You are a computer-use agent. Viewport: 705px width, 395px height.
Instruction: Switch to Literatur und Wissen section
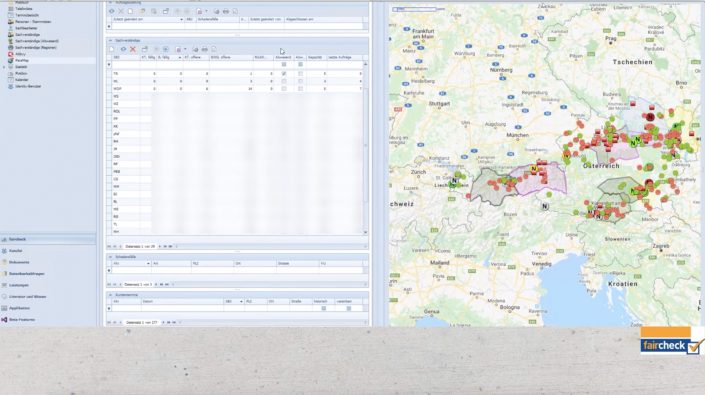(x=27, y=297)
